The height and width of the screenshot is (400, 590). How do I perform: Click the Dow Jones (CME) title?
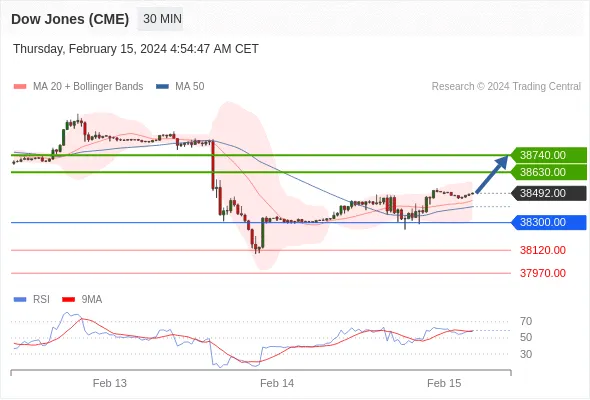[70, 19]
